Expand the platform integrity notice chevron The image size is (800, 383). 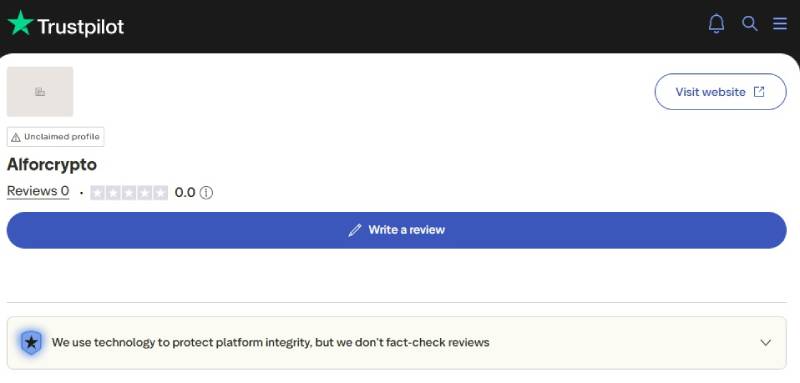click(x=765, y=343)
